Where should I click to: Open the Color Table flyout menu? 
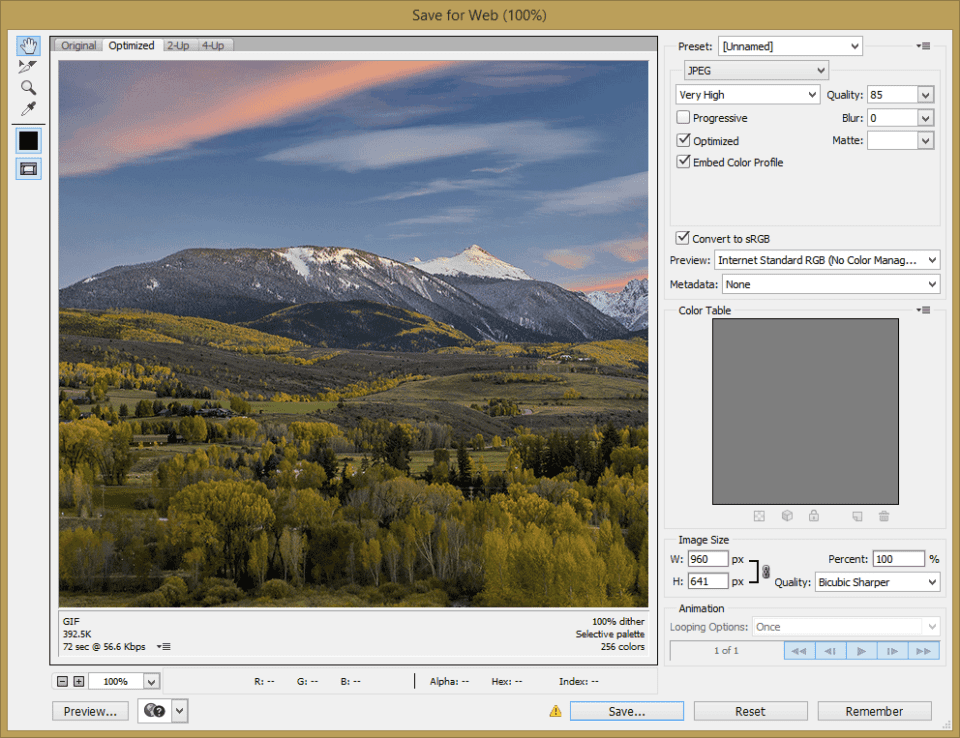[x=924, y=310]
